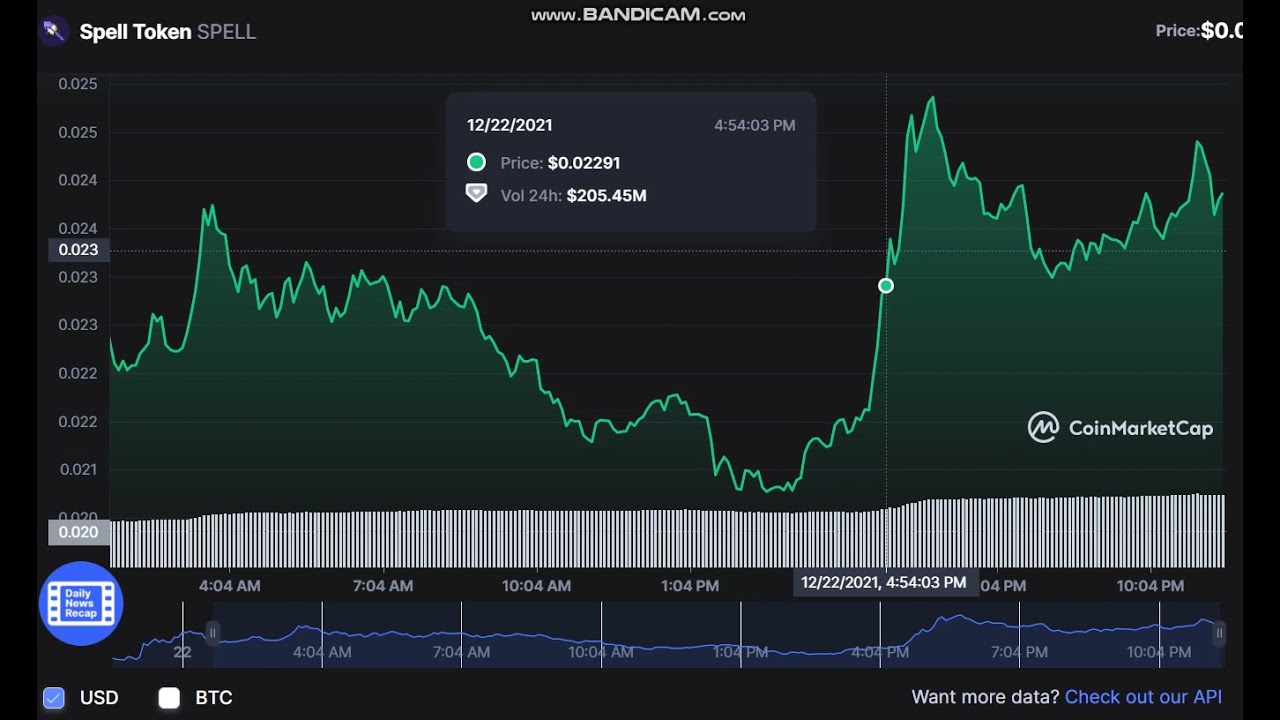This screenshot has width=1280, height=720.
Task: Click the 0.021 y-axis label
Action: (78, 469)
